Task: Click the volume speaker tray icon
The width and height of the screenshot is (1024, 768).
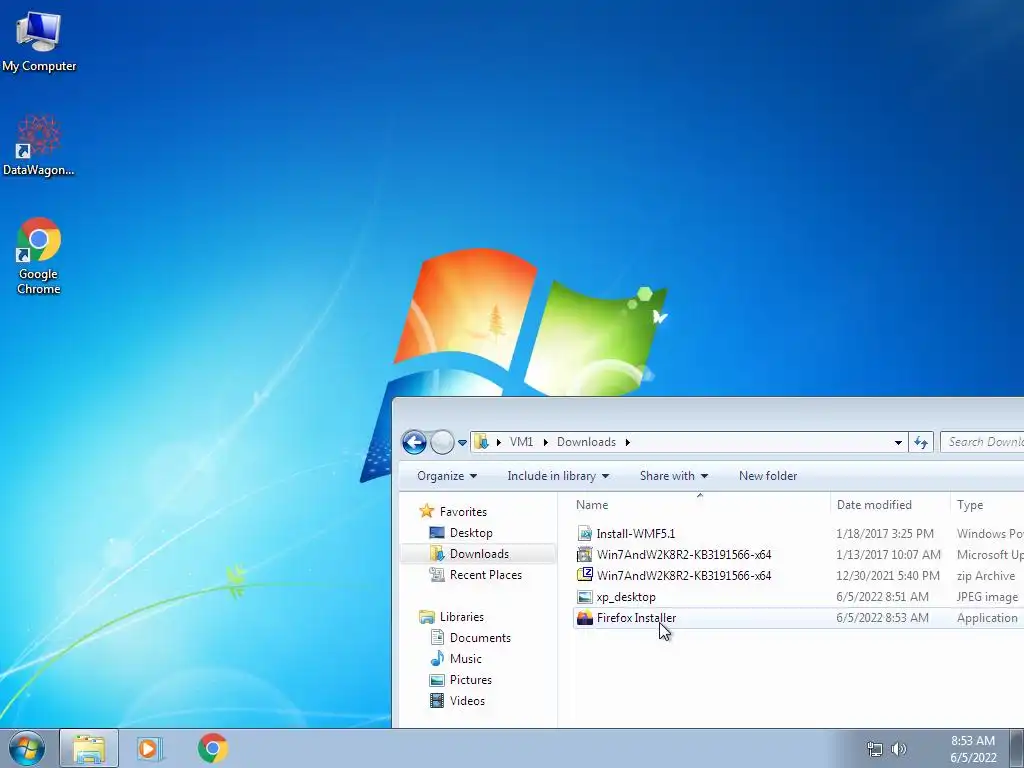Action: (x=899, y=749)
